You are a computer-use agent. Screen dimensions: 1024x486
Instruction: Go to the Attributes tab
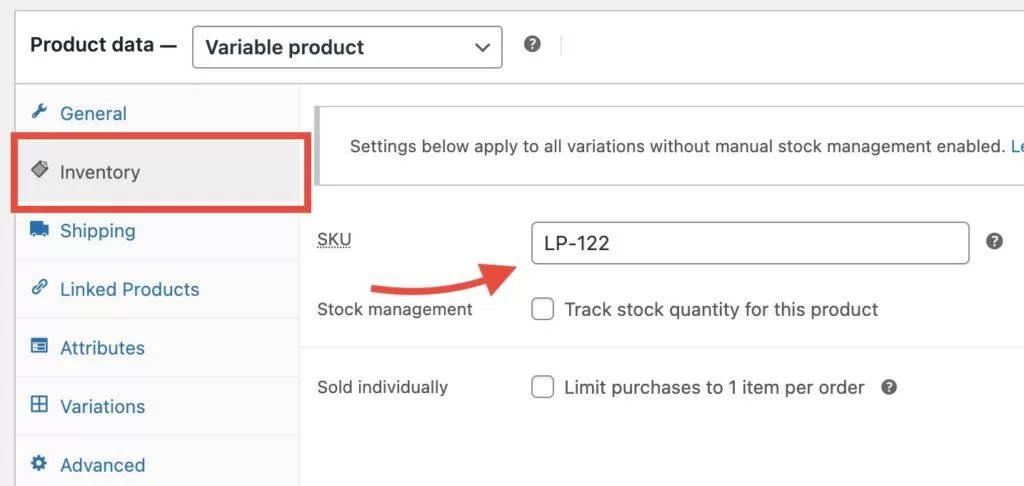coord(102,348)
